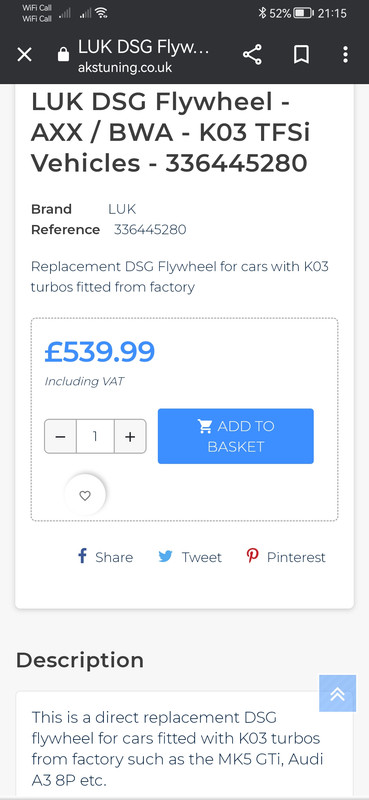Select the £539.99 price text

100,352
